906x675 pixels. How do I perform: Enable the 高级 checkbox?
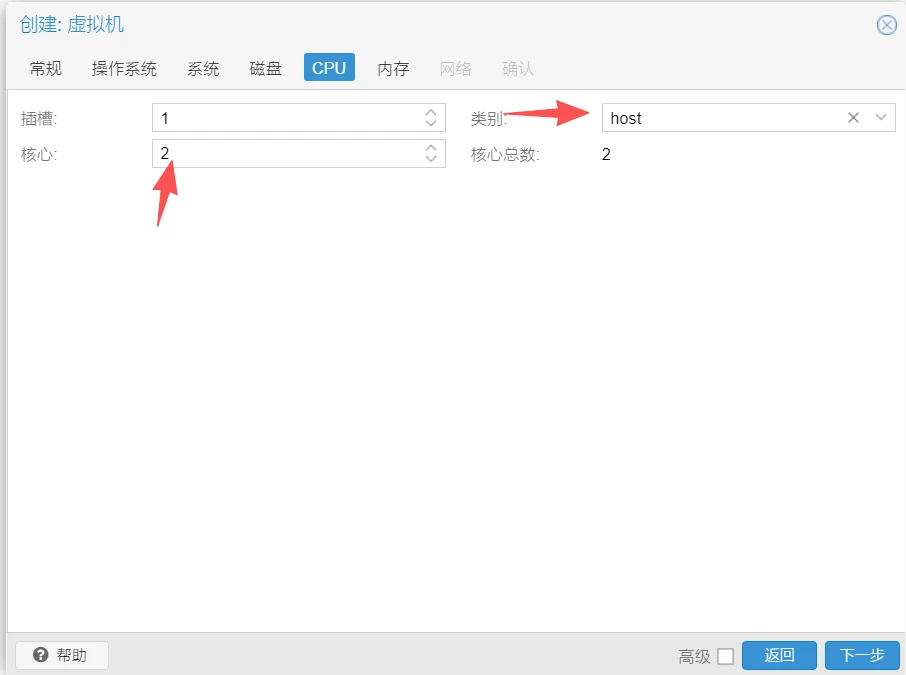click(x=726, y=657)
